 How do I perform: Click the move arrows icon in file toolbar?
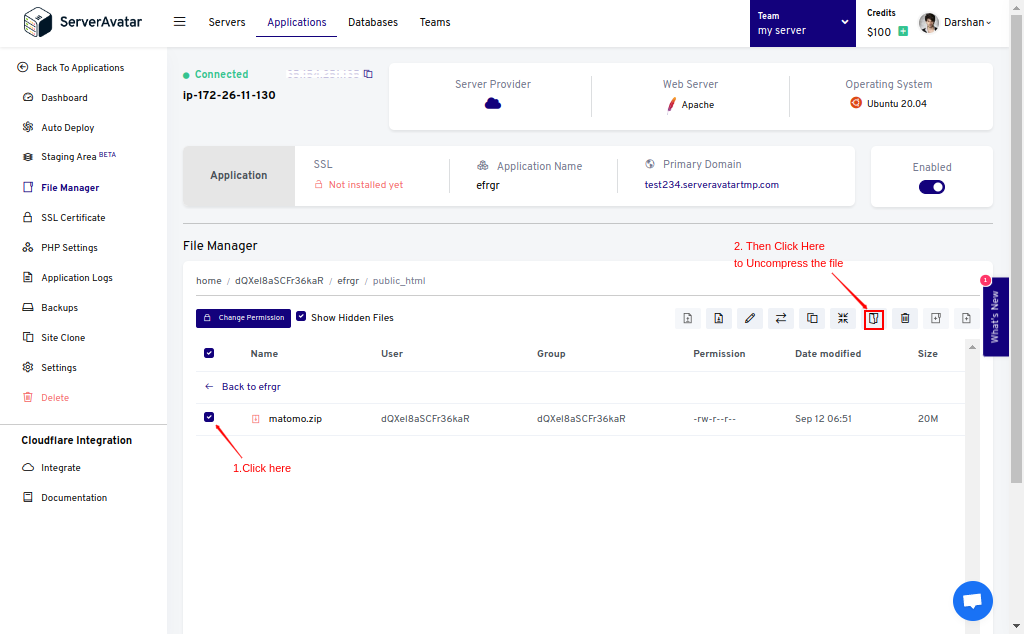(x=780, y=318)
